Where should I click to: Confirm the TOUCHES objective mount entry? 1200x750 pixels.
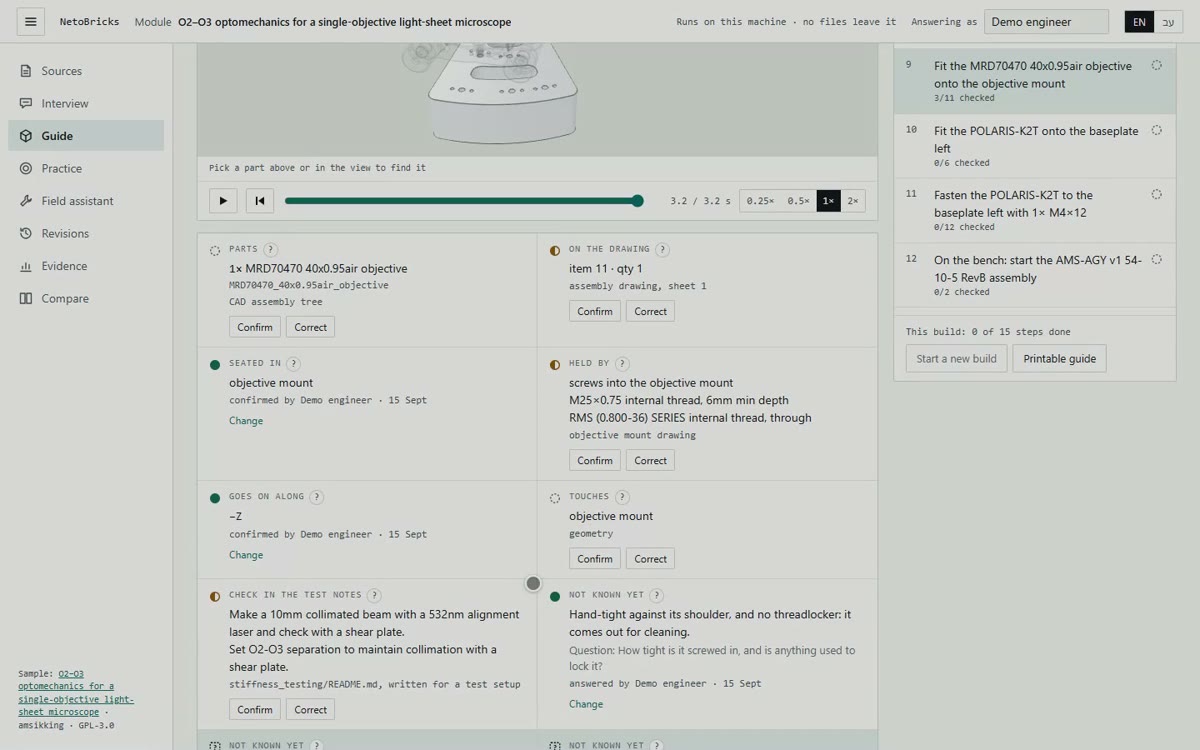(x=594, y=559)
